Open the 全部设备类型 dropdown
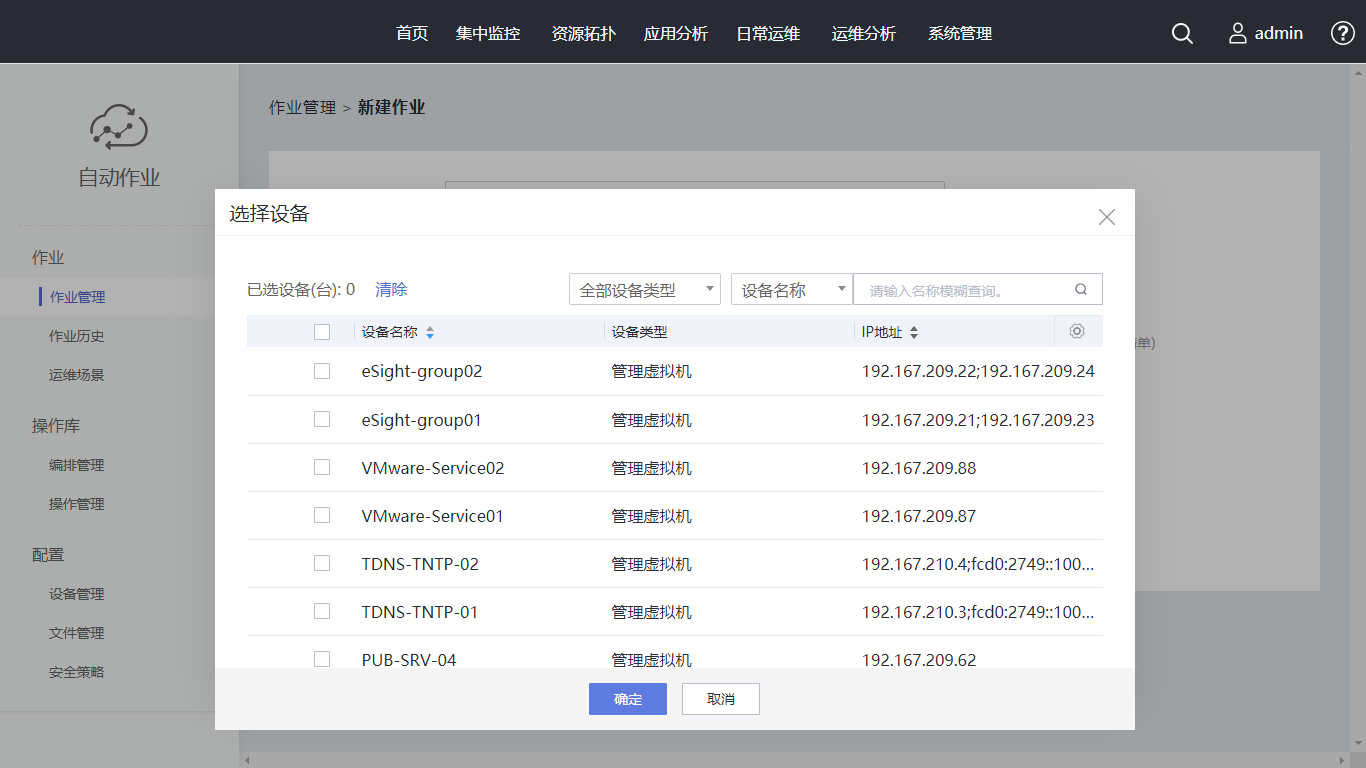 pyautogui.click(x=645, y=290)
